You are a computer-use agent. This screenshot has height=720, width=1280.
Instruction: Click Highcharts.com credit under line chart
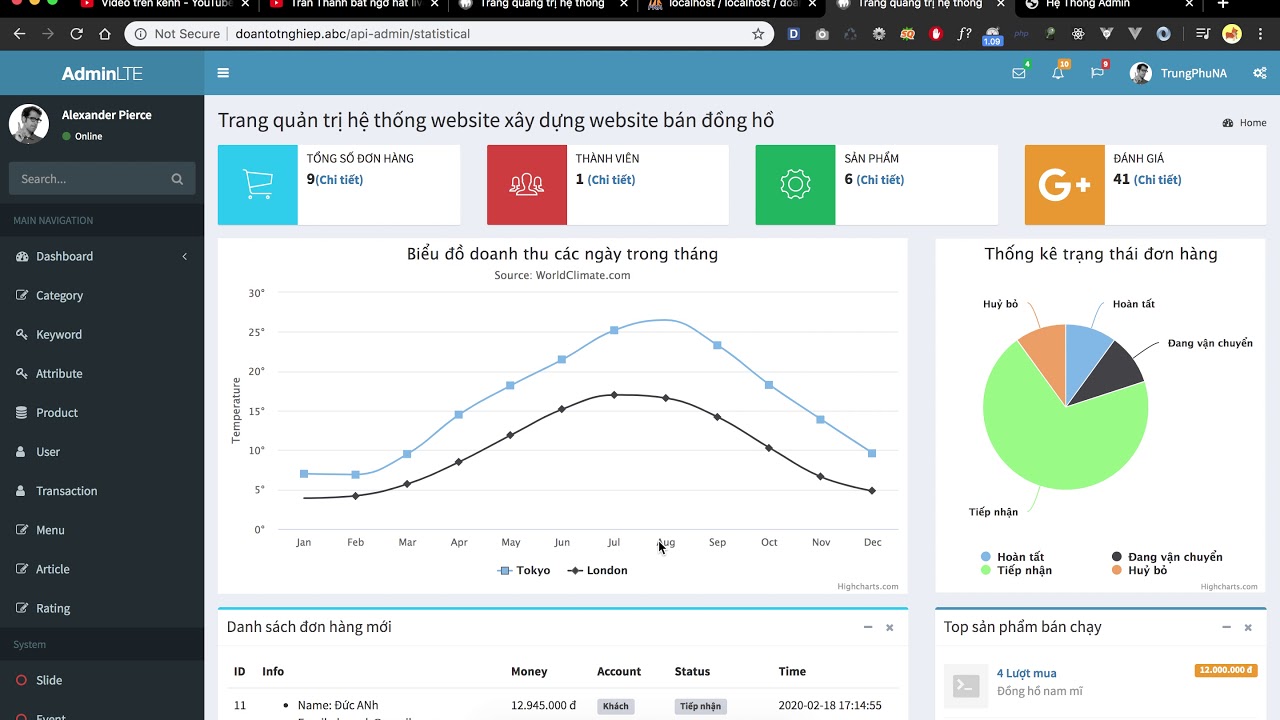(868, 587)
